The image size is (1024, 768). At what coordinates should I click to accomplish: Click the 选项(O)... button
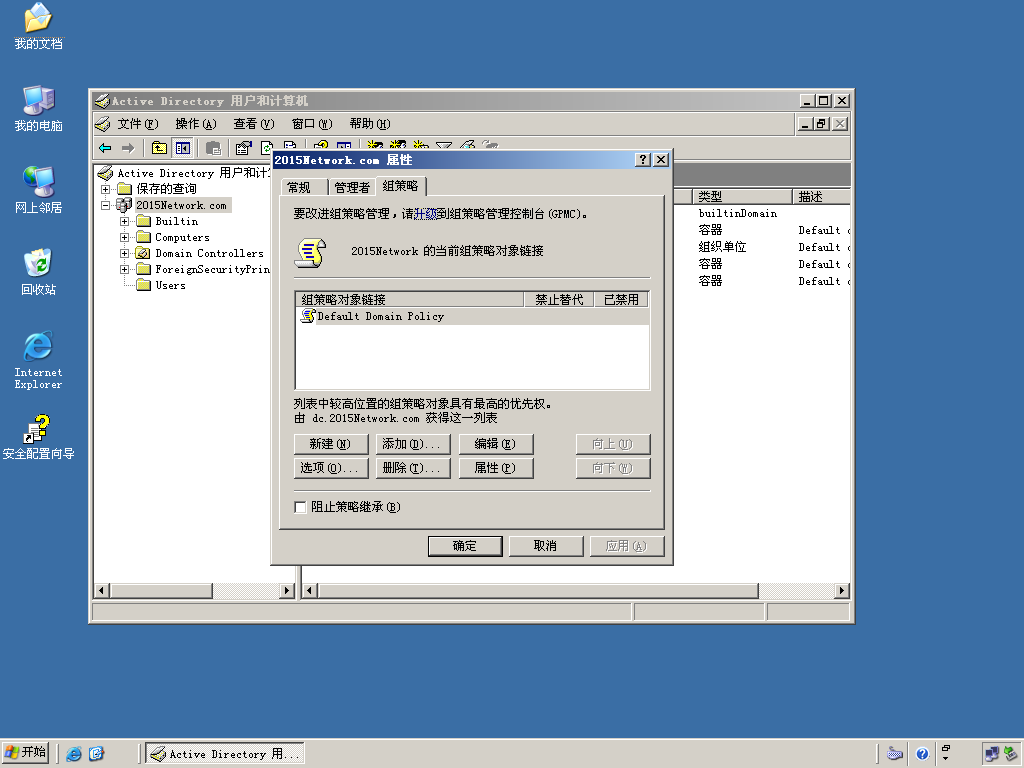(331, 468)
